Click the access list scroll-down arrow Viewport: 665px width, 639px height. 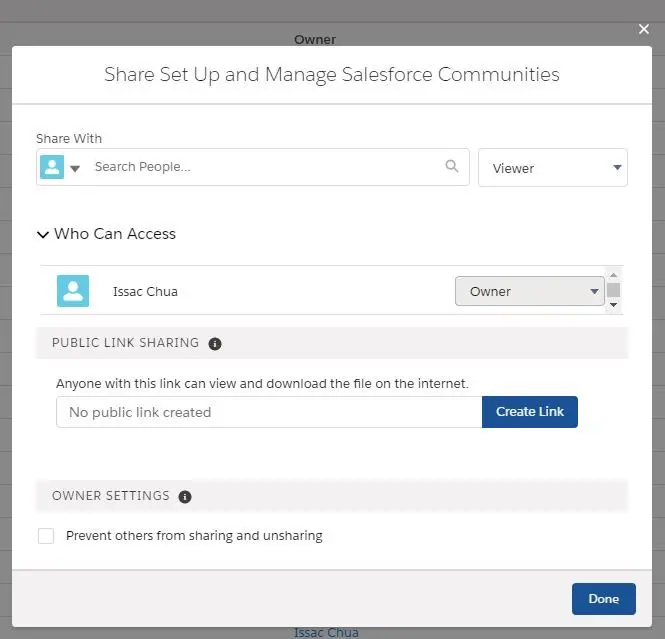tap(613, 305)
